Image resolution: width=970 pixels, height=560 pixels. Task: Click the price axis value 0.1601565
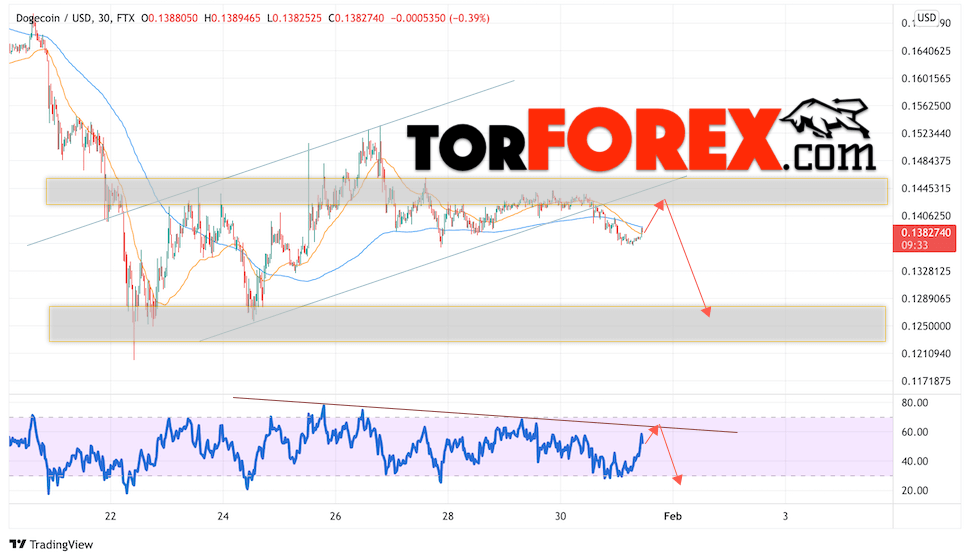[x=926, y=79]
